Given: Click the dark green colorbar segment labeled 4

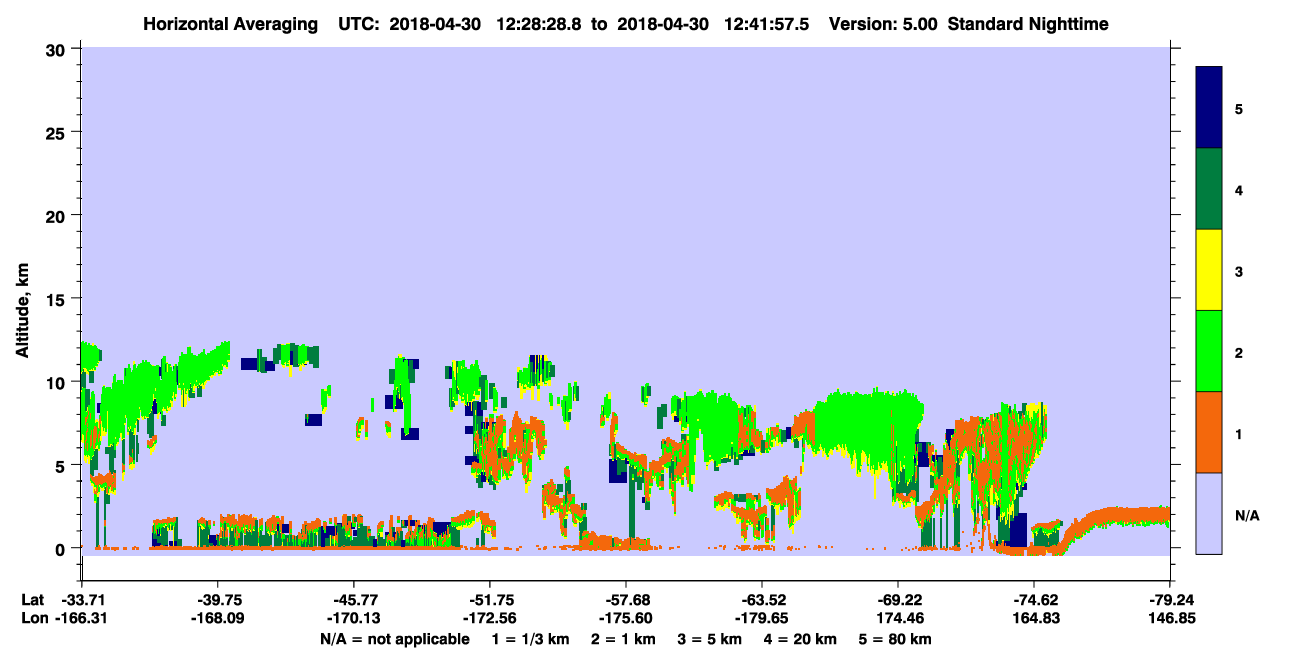Looking at the screenshot, I should (1209, 189).
